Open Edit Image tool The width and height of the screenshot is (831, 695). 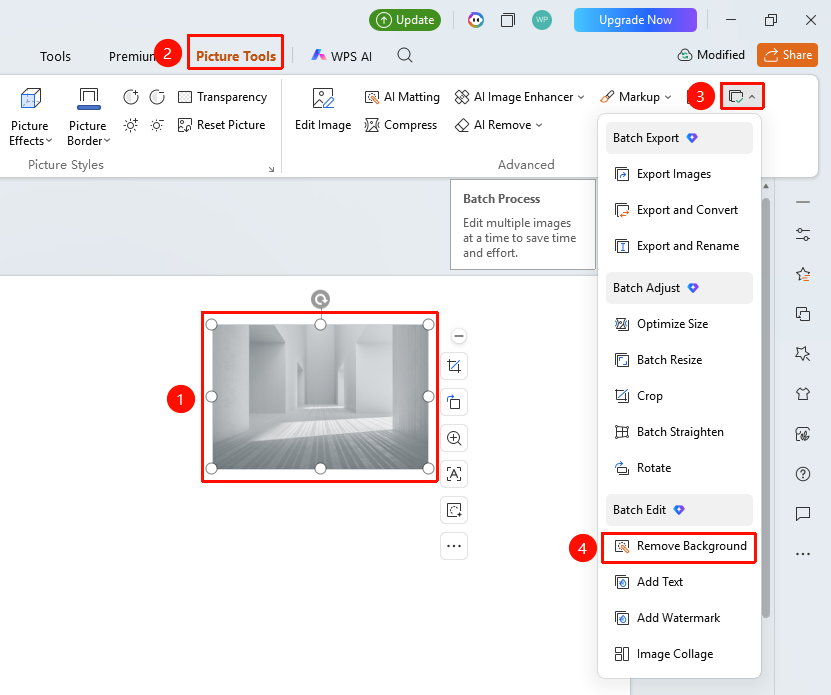(x=323, y=110)
